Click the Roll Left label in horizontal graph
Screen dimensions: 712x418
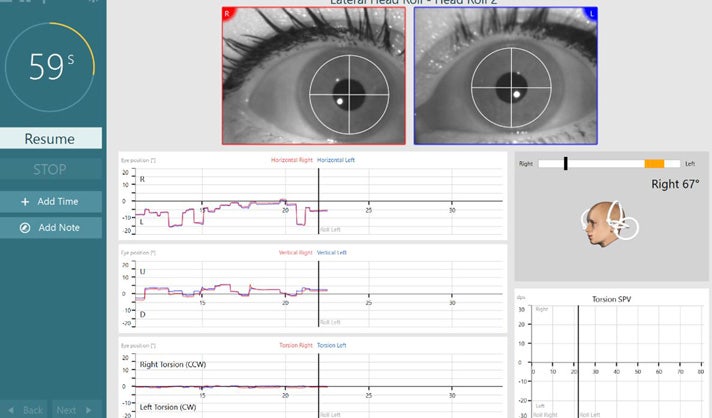(x=330, y=230)
